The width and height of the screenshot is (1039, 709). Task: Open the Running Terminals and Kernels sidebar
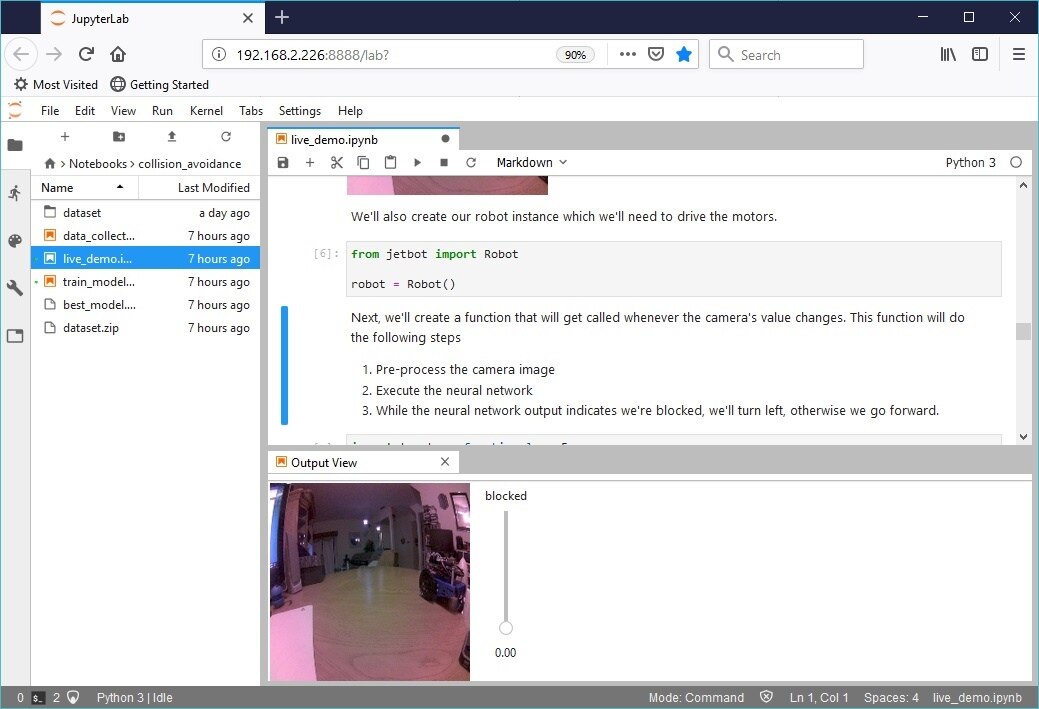tap(14, 193)
